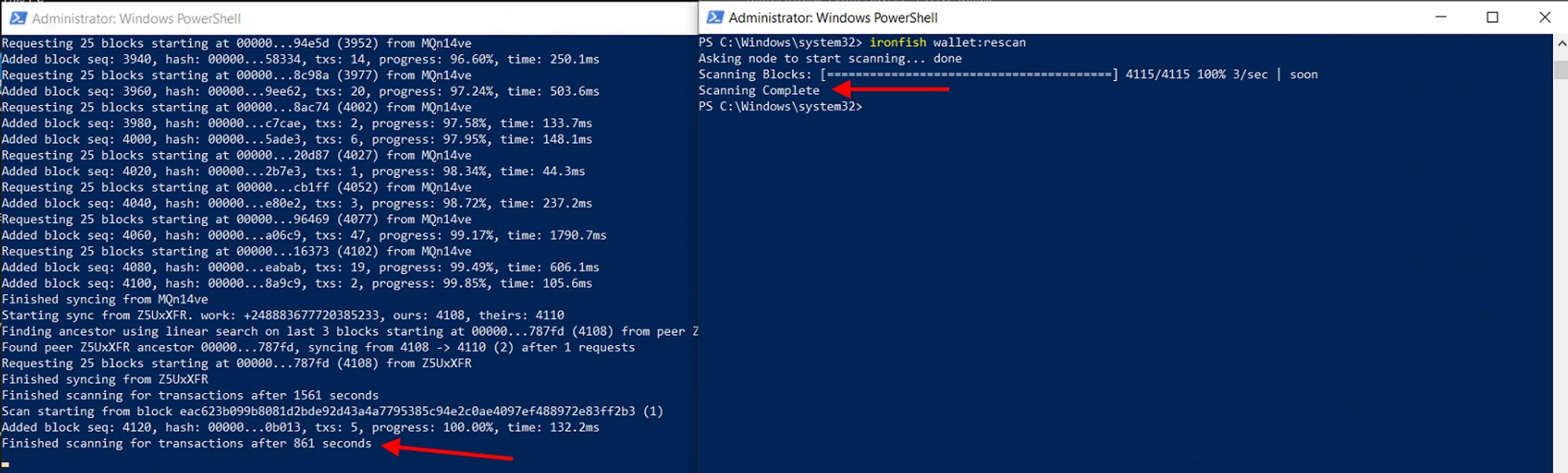Click the PowerShell icon in the right window title bar

coord(715,17)
